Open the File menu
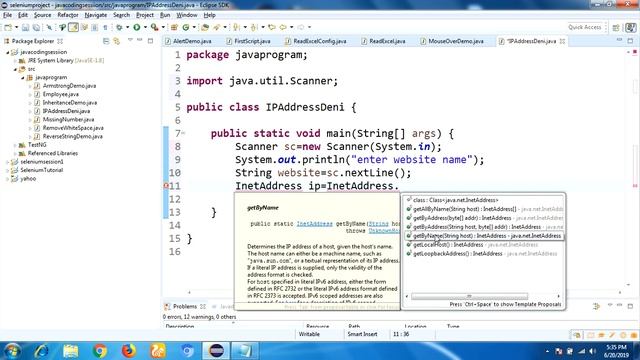The width and height of the screenshot is (640, 360). 7,15
